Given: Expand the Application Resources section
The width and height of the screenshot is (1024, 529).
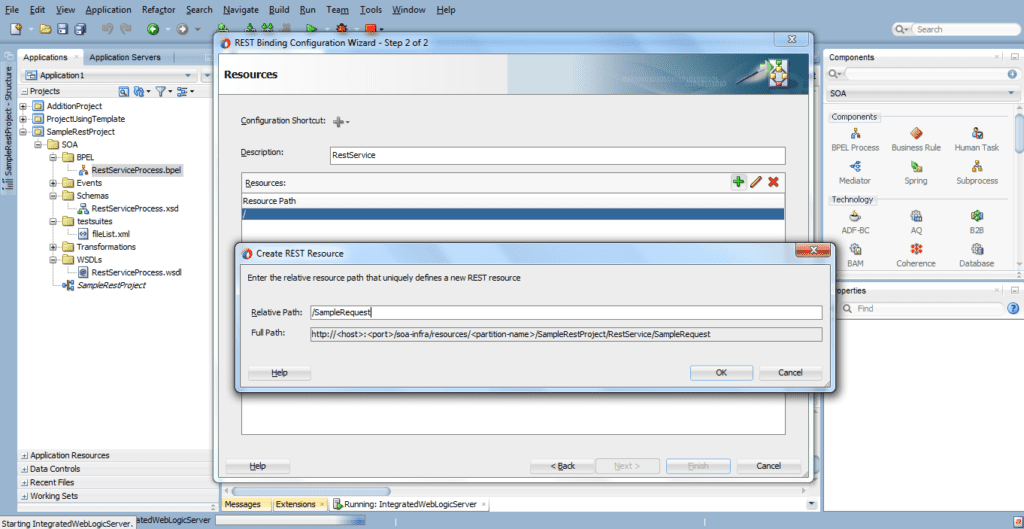Looking at the screenshot, I should click(24, 455).
